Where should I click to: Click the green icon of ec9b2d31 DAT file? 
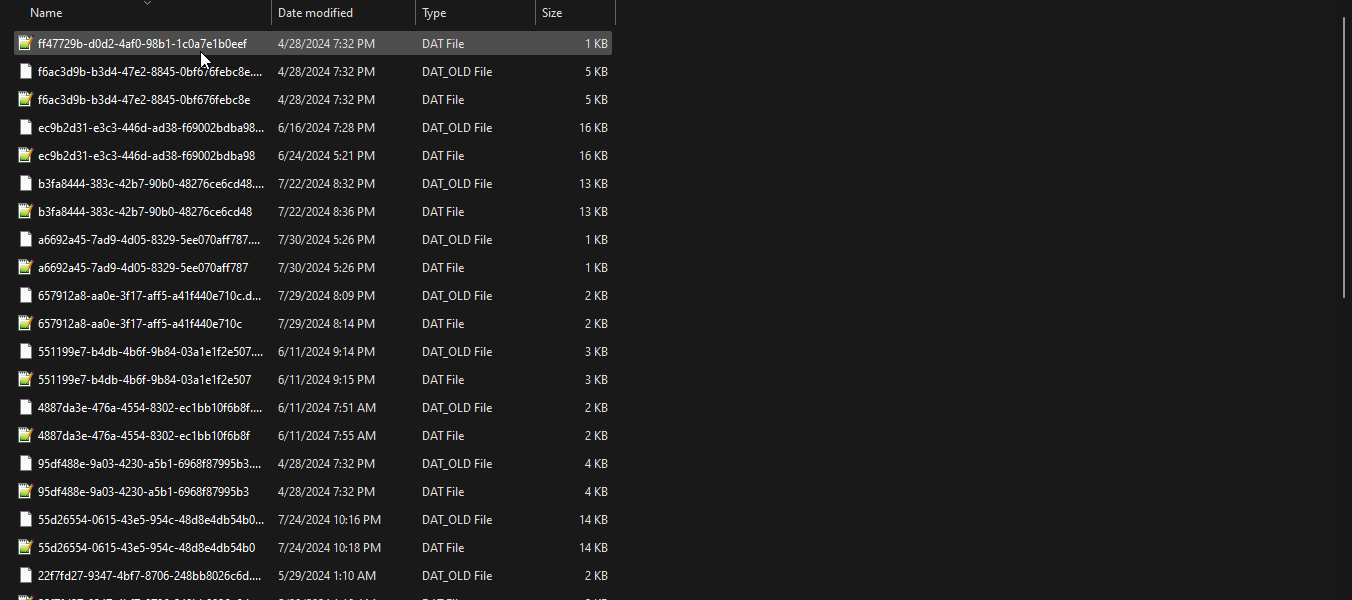[x=25, y=155]
